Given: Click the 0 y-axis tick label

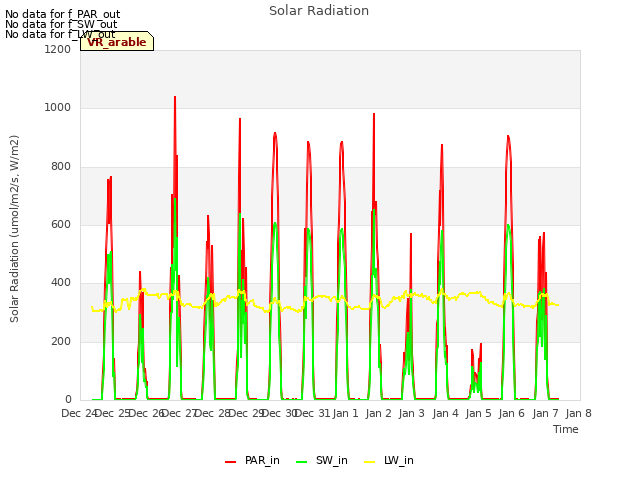Looking at the screenshot, I should click(x=68, y=400).
